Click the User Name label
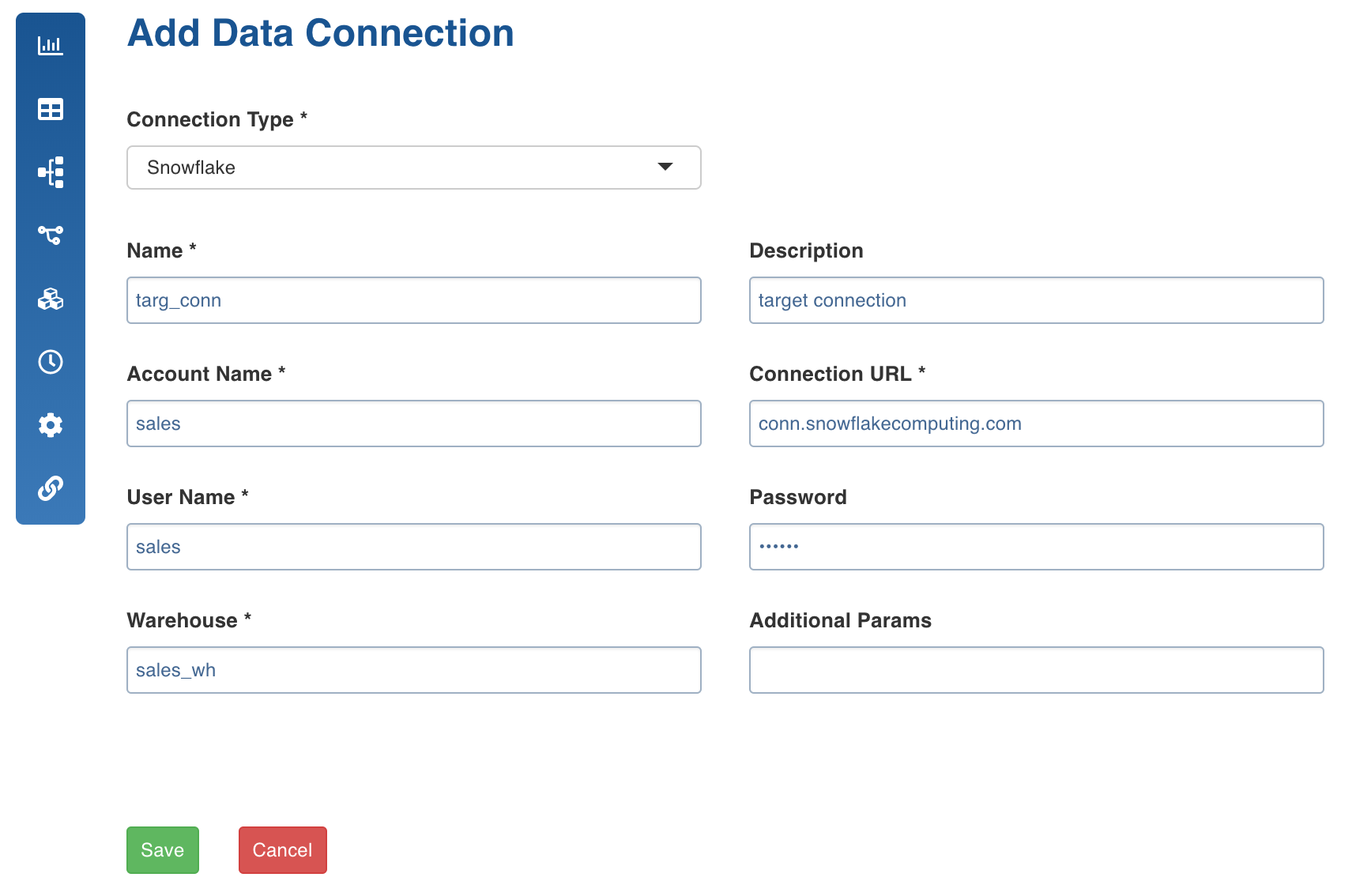1356x896 pixels. click(188, 497)
